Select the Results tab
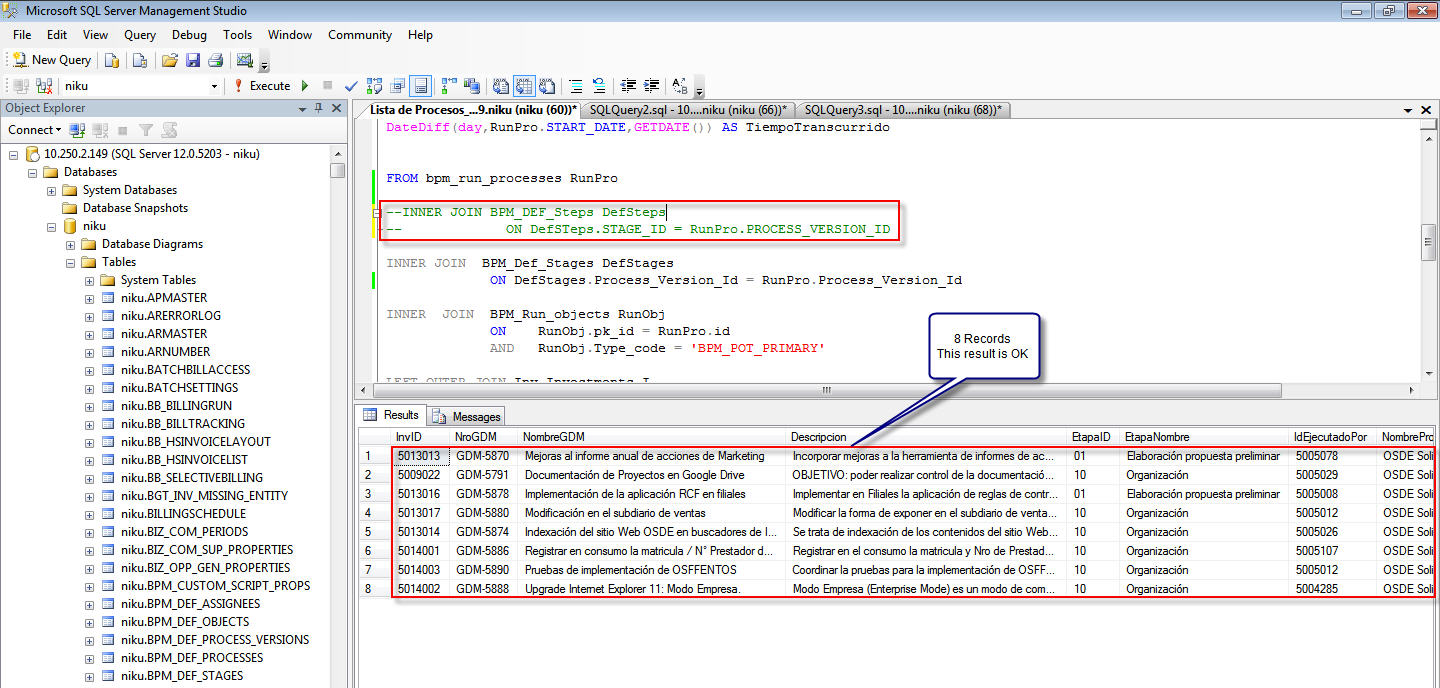The height and width of the screenshot is (688, 1440). (x=392, y=415)
